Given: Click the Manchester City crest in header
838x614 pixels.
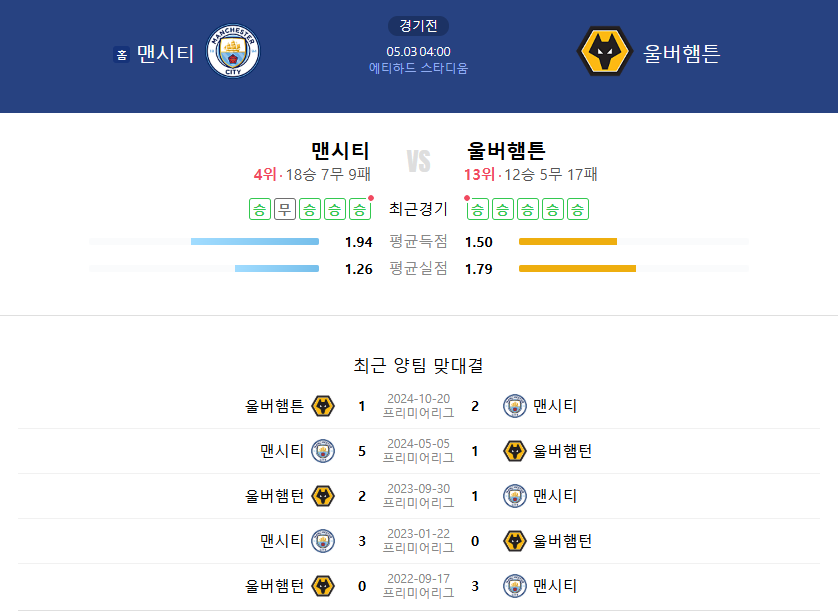Looking at the screenshot, I should pyautogui.click(x=233, y=51).
